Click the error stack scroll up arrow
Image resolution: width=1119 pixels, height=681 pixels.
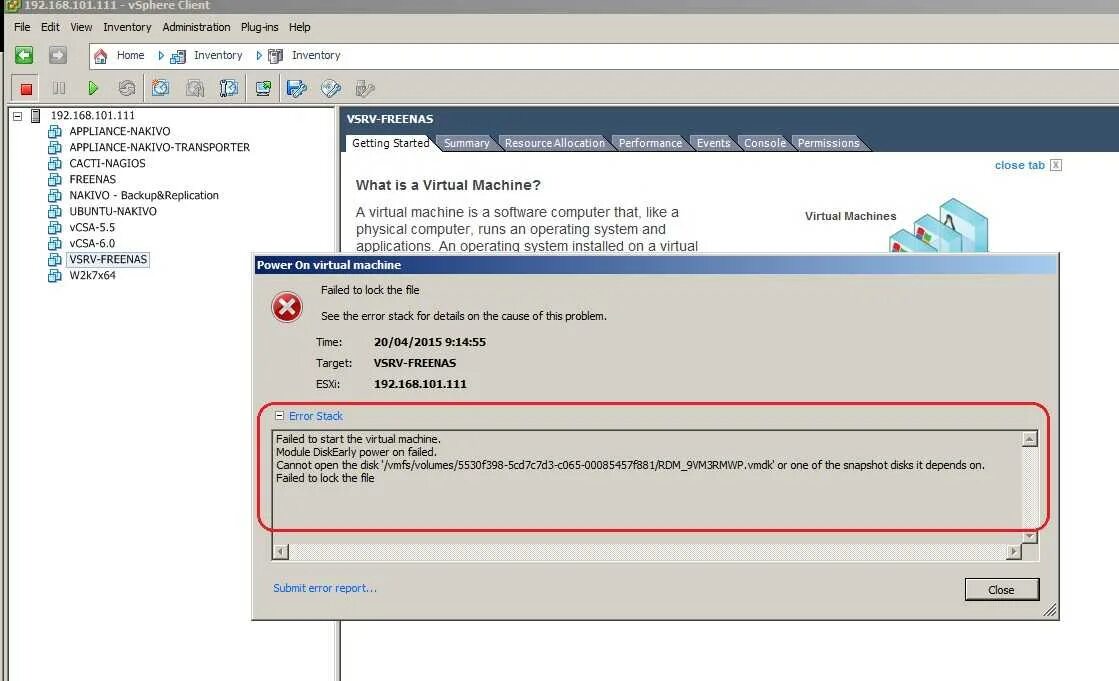(x=1029, y=438)
